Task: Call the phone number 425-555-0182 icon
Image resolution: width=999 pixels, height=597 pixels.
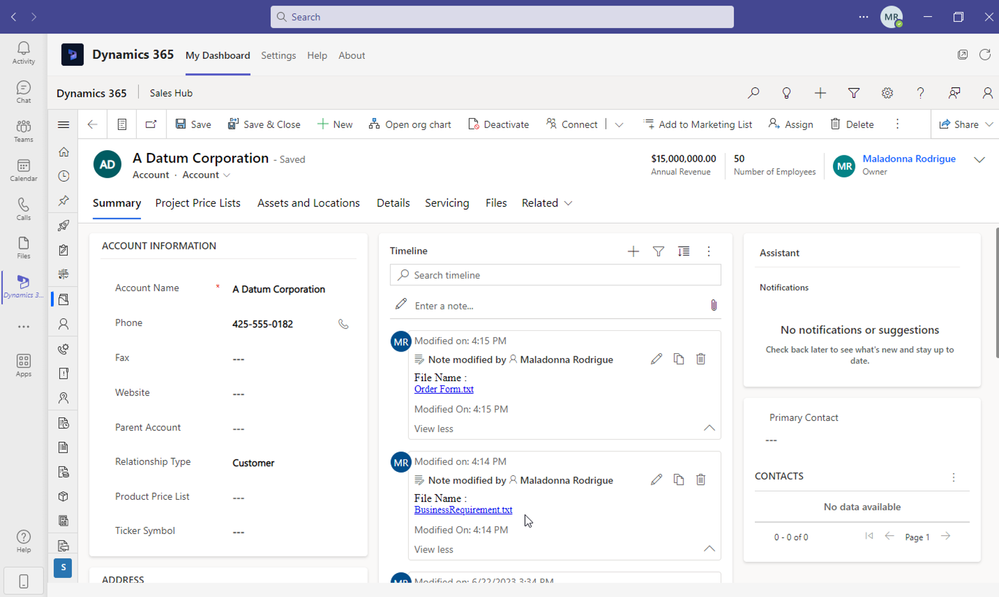Action: [x=343, y=324]
